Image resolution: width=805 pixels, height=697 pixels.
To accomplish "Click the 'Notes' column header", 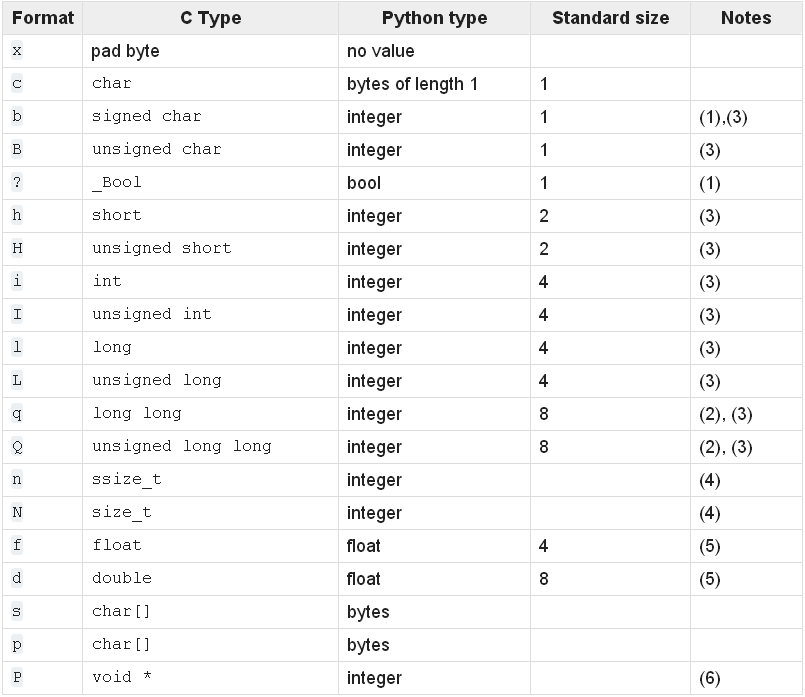I will [x=745, y=18].
